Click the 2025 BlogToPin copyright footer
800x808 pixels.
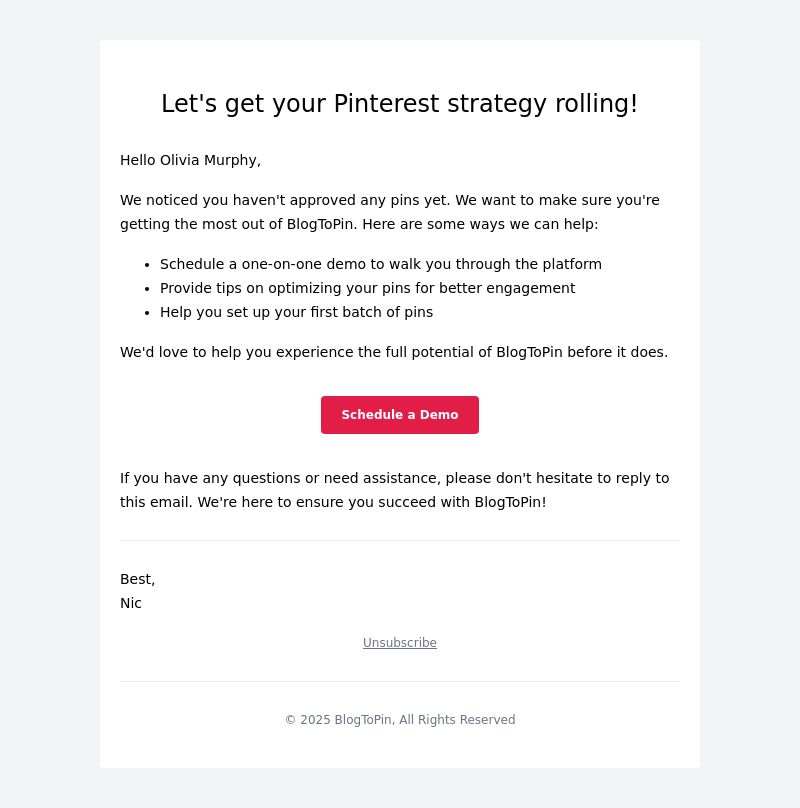tap(400, 720)
